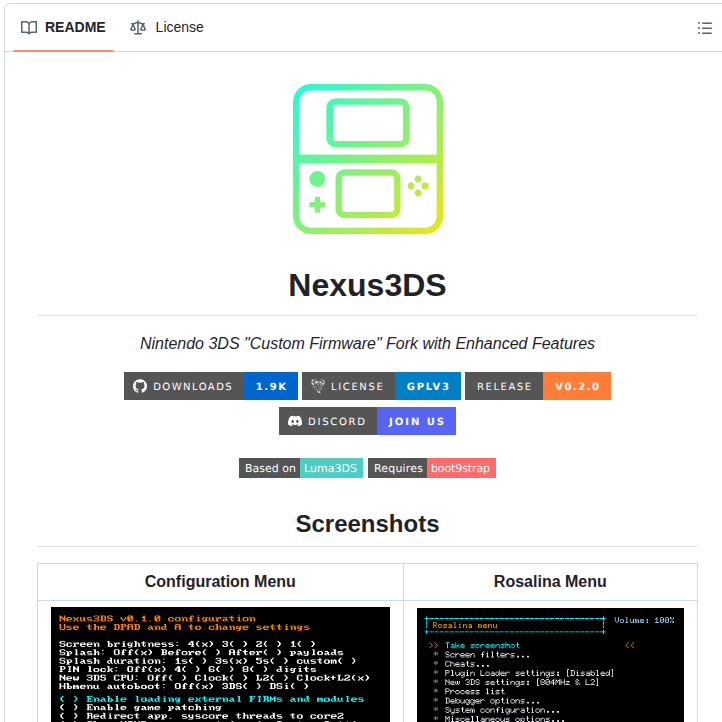Viewport: 722px width, 722px height.
Task: Click the license scale icon in tab
Action: 138,28
